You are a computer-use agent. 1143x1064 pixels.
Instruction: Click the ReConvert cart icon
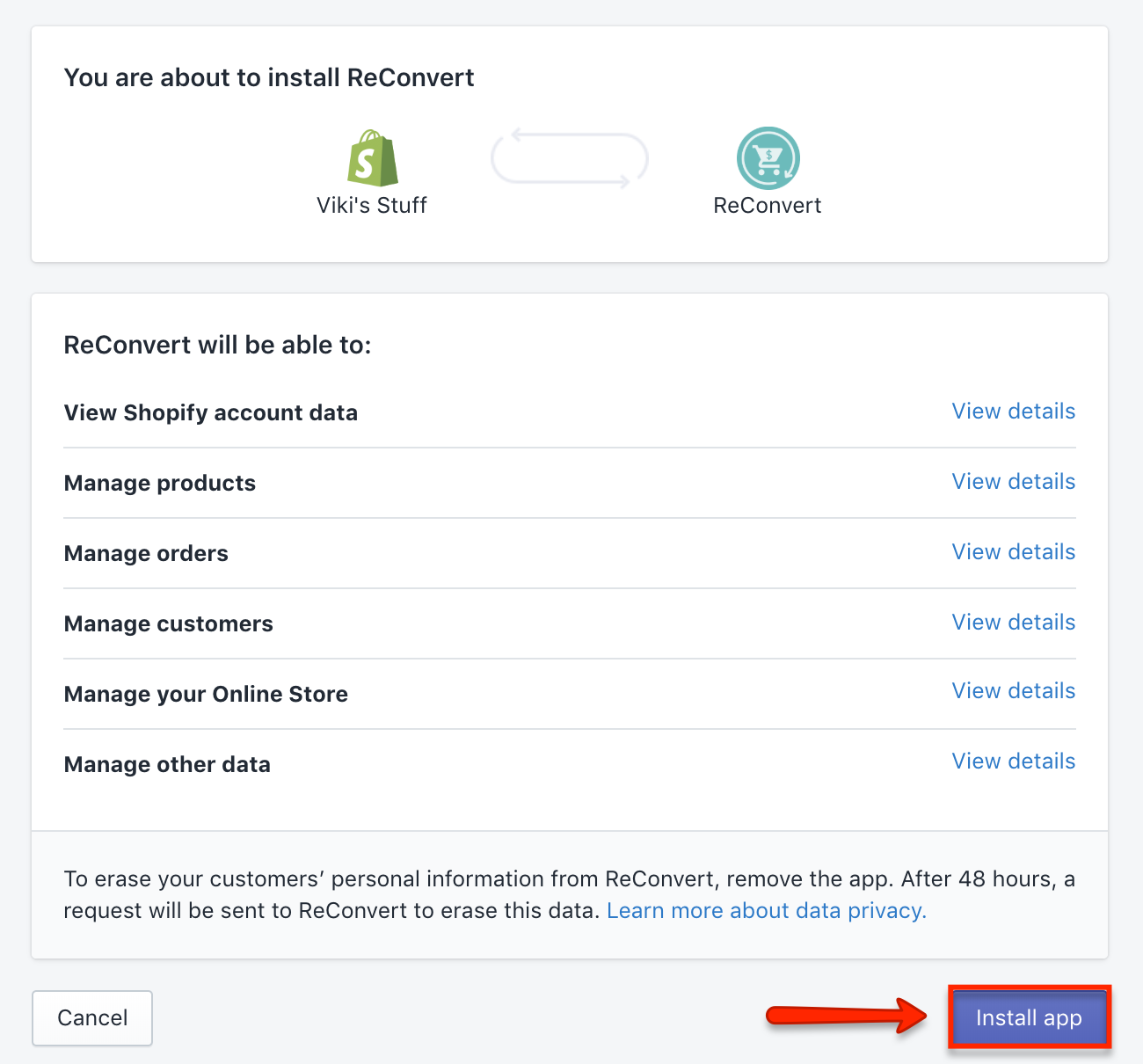coord(768,158)
